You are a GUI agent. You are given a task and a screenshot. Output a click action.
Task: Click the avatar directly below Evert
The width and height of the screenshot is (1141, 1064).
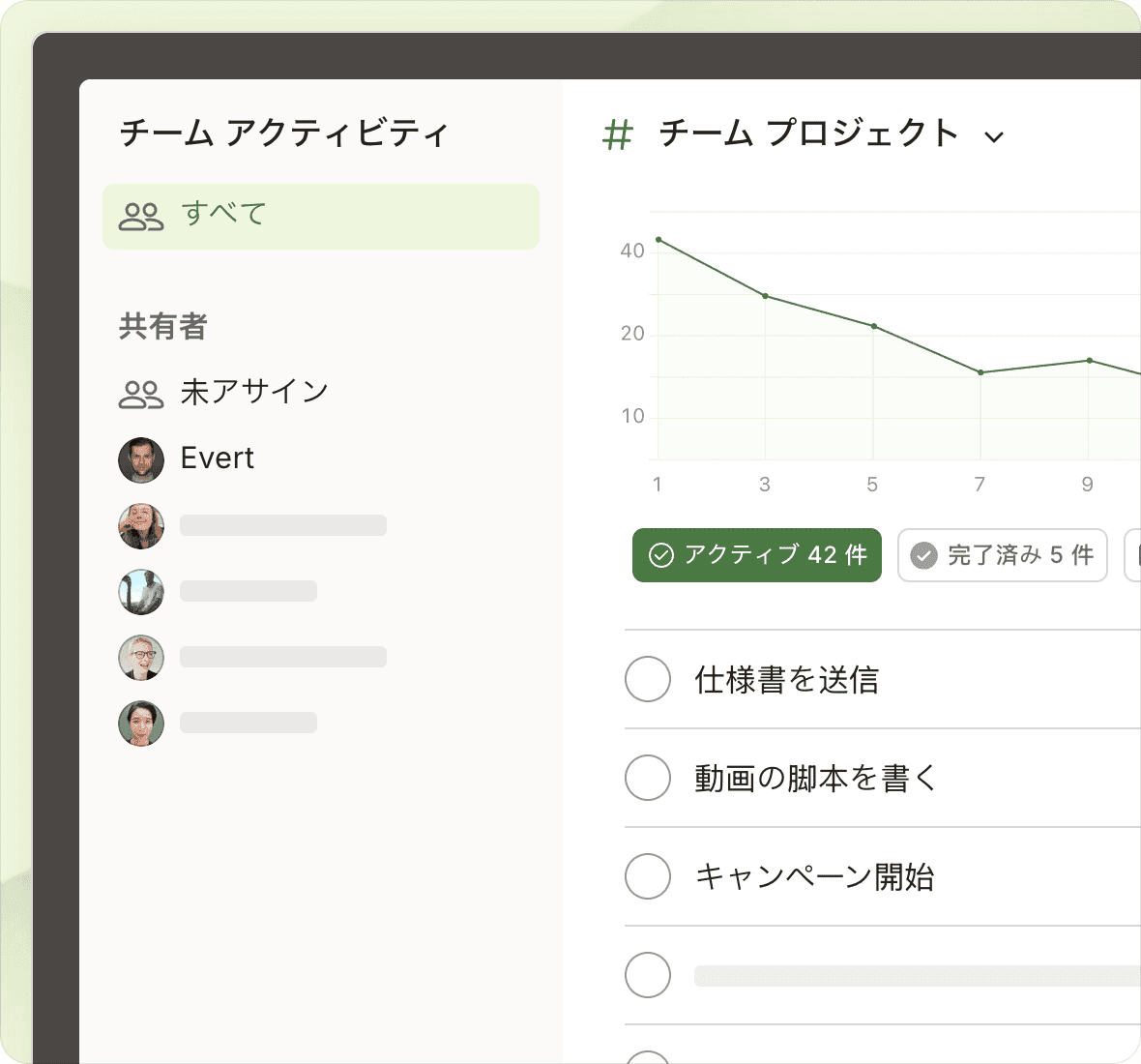pos(141,526)
